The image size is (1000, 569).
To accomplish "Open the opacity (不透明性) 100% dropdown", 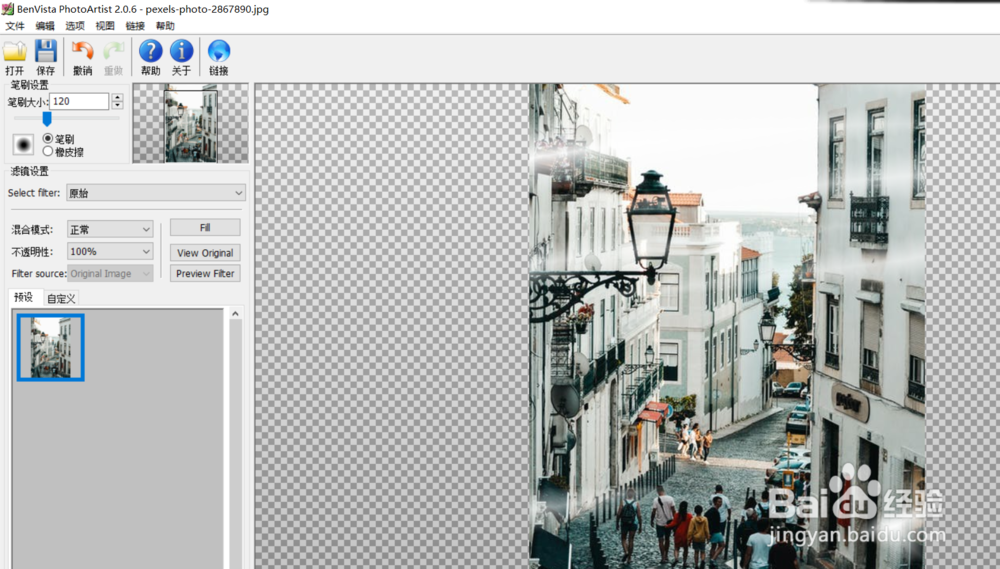I will click(110, 251).
